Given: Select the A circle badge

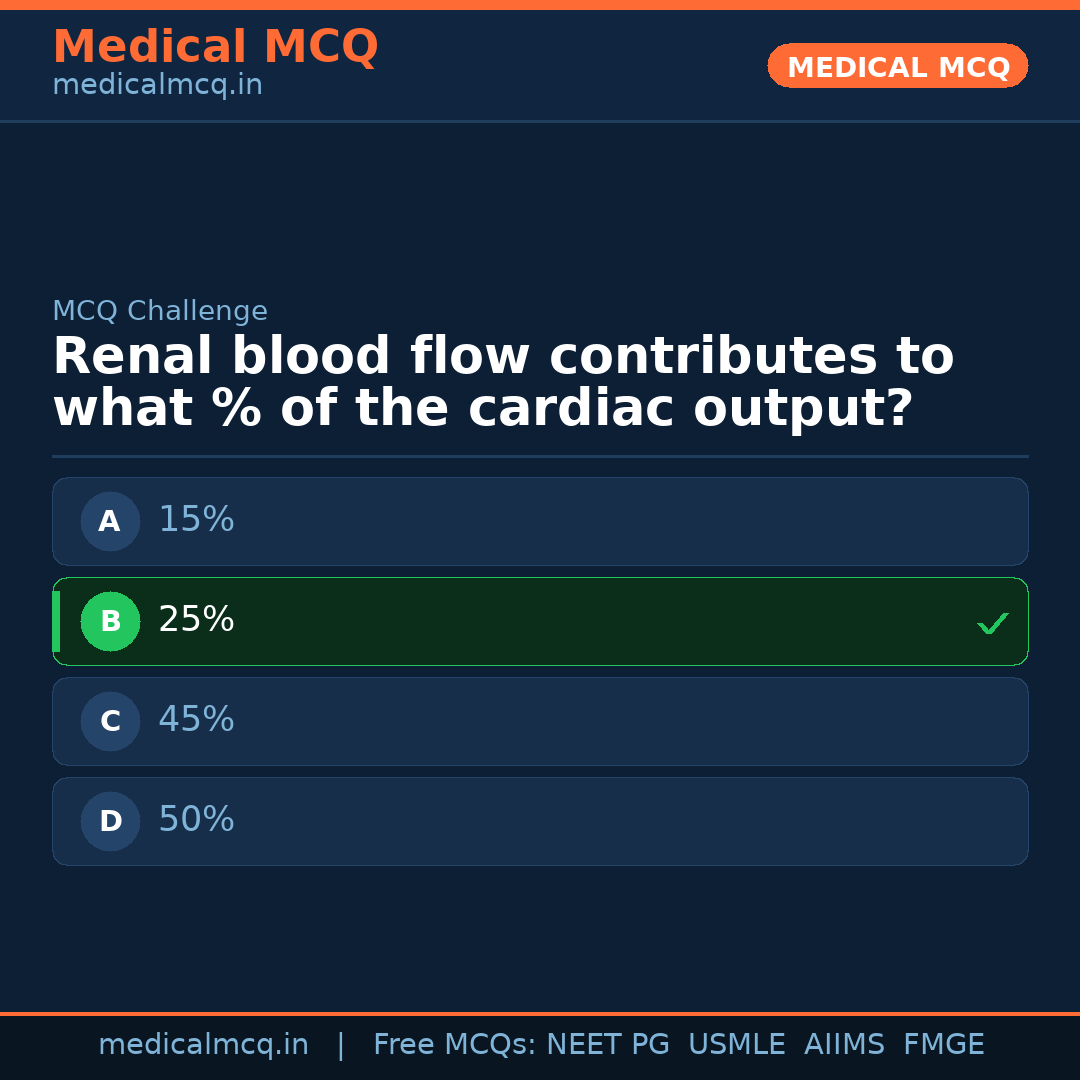Looking at the screenshot, I should (x=110, y=521).
